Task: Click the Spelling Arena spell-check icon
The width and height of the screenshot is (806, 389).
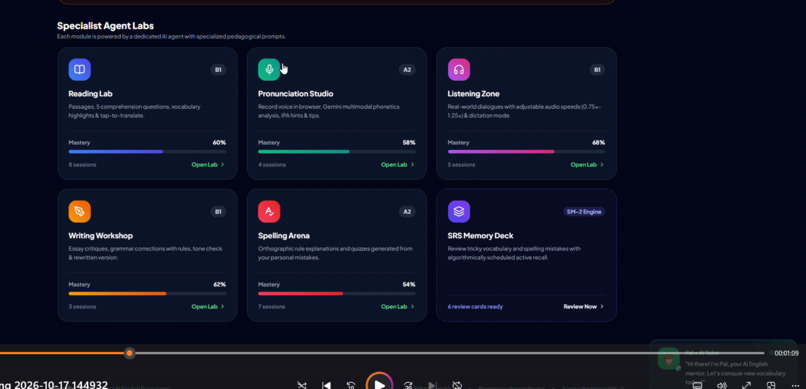Action: pyautogui.click(x=269, y=211)
